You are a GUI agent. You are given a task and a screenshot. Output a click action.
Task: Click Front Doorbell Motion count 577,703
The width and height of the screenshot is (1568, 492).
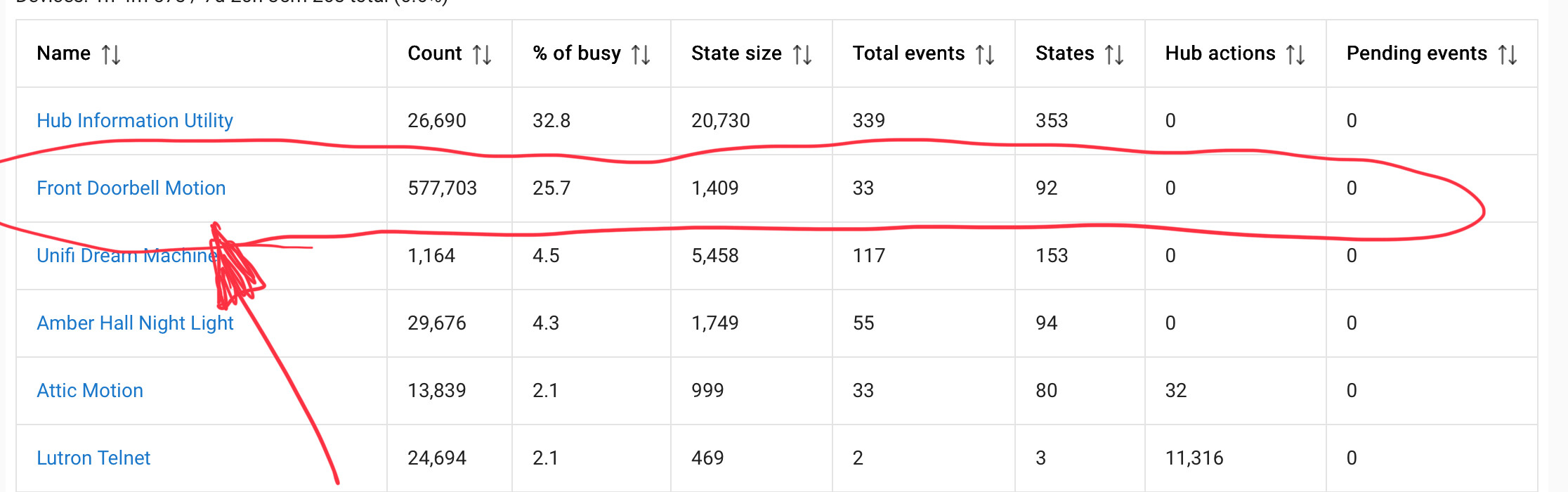point(442,188)
